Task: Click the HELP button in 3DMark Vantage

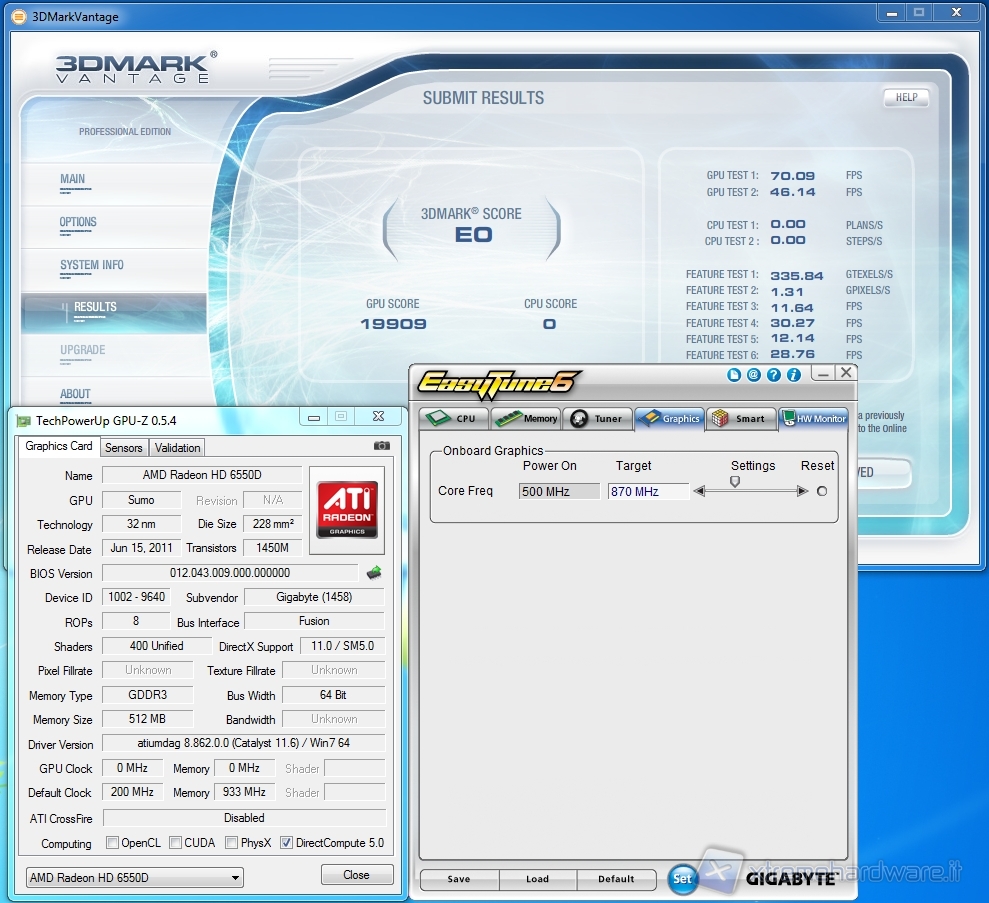Action: tap(906, 98)
